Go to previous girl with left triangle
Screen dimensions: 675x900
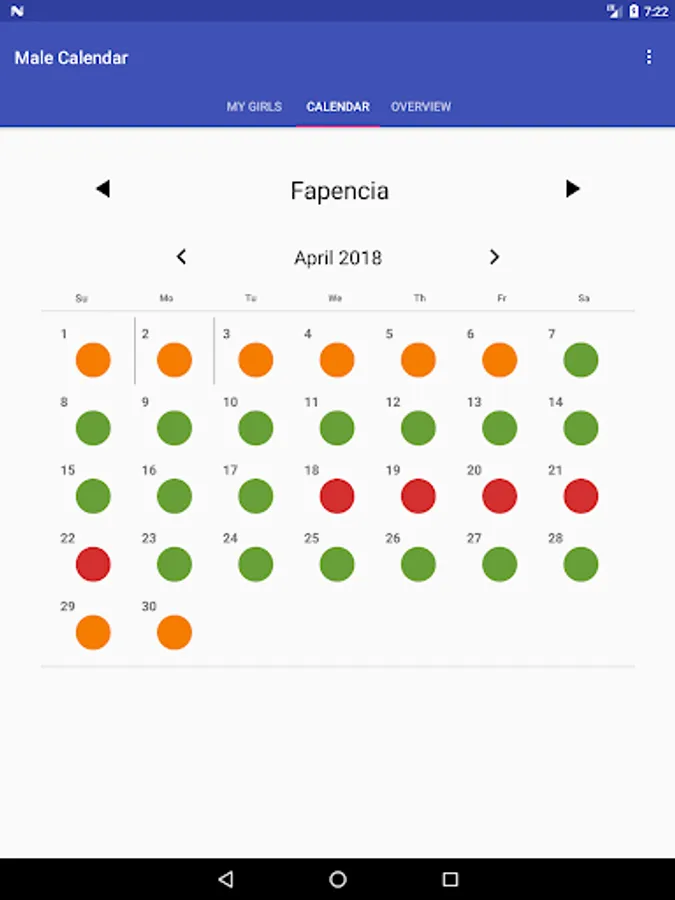pyautogui.click(x=103, y=189)
